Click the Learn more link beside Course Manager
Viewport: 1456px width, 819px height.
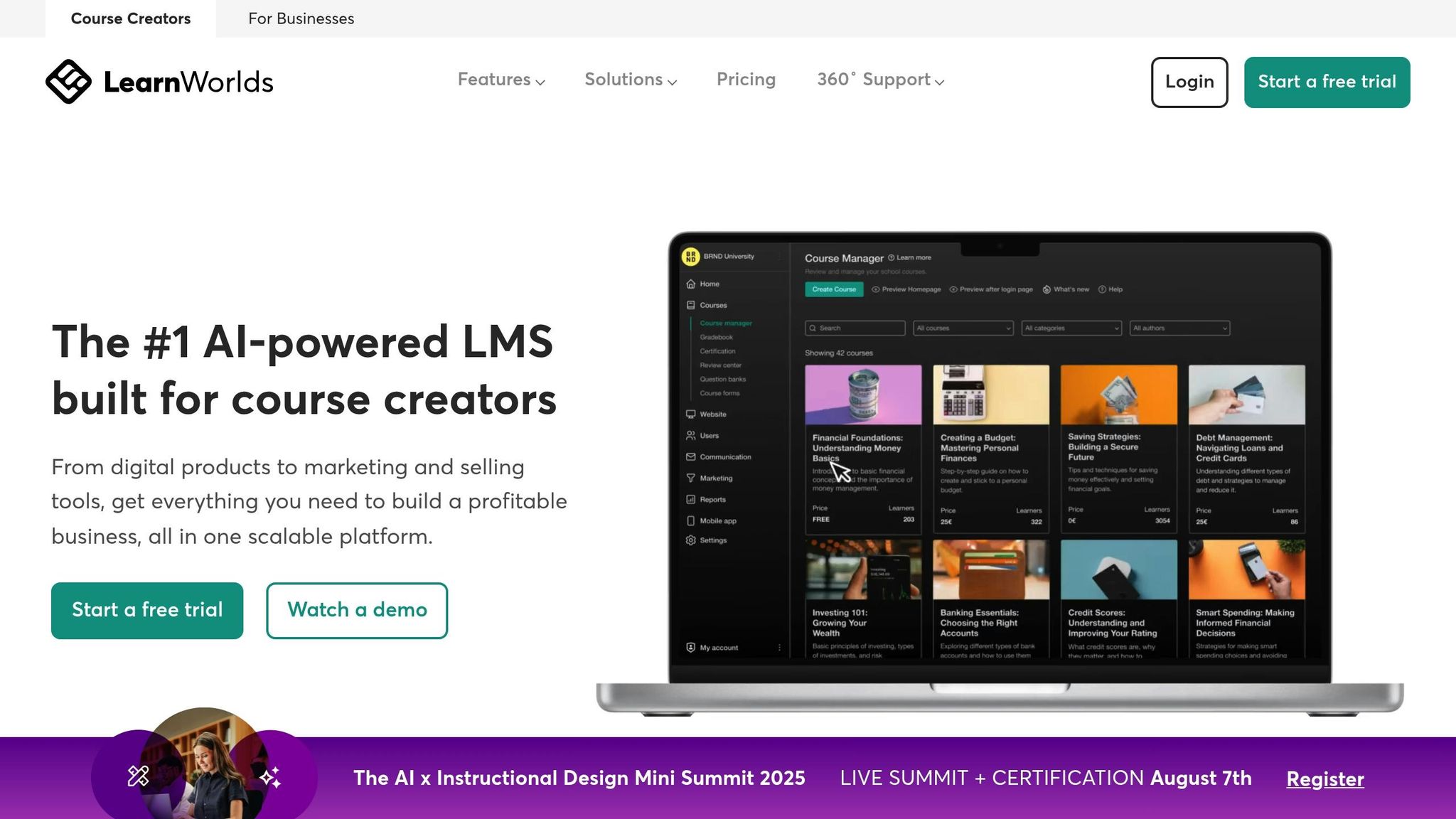909,257
